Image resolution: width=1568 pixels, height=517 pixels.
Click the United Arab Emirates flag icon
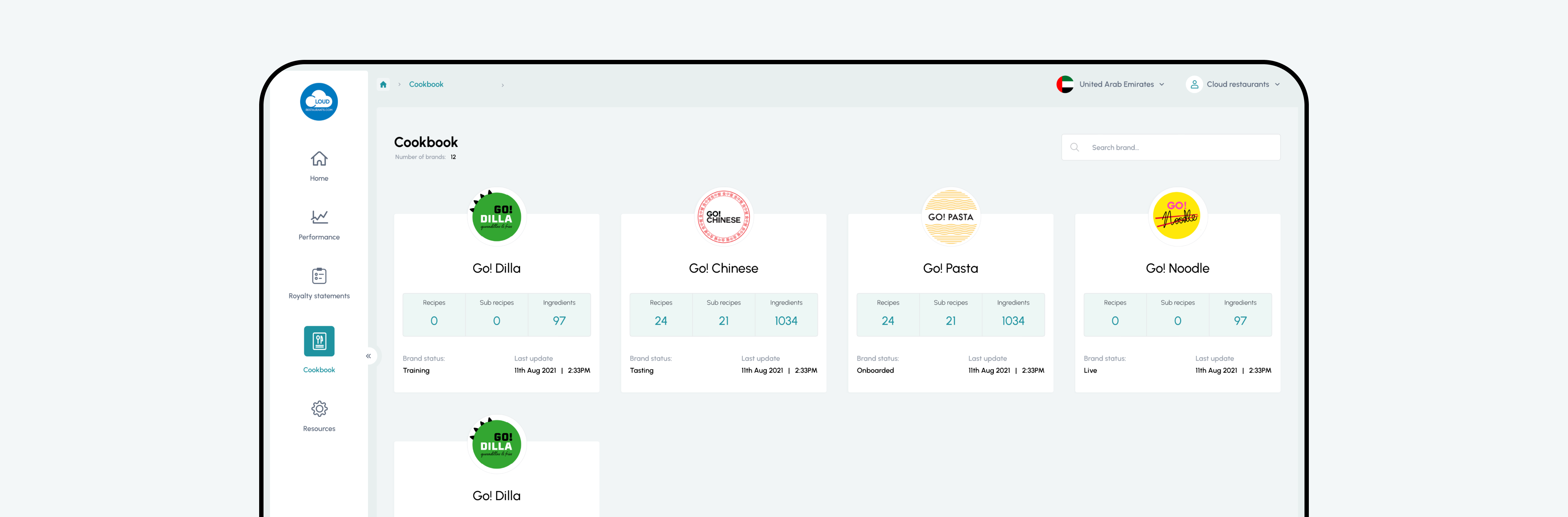(x=1065, y=85)
